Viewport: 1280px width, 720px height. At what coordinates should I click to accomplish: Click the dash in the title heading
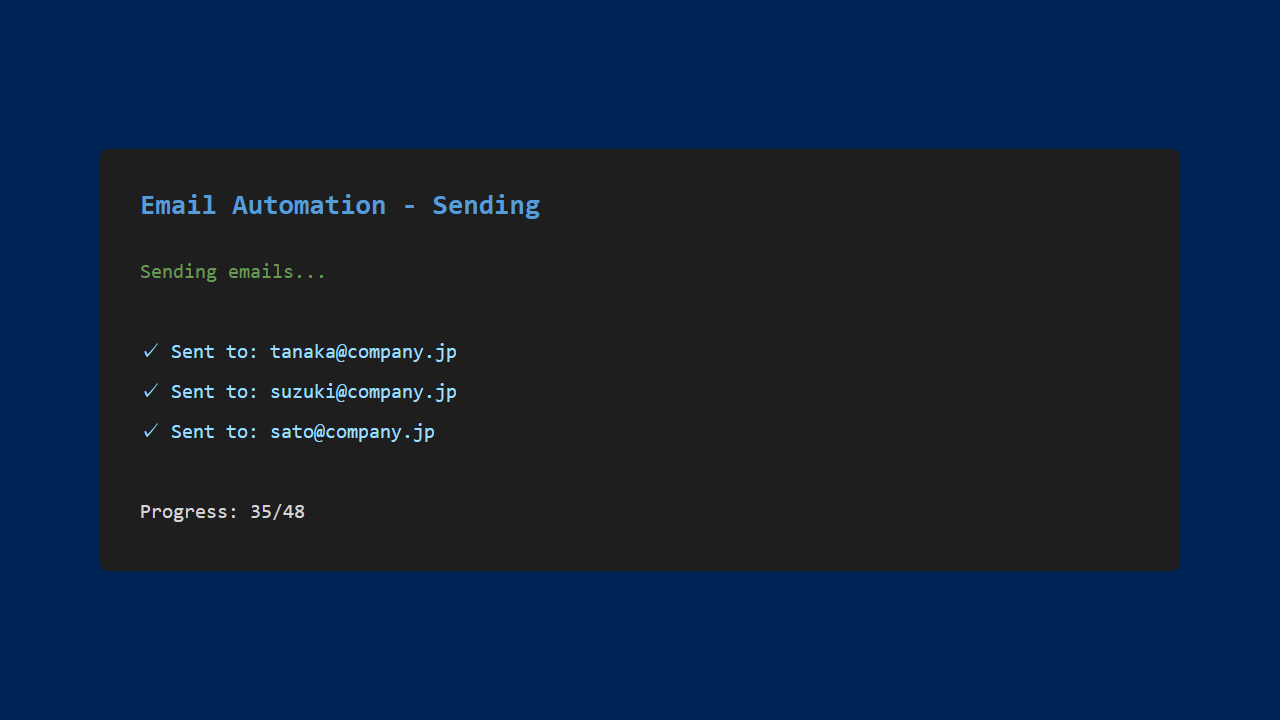click(x=409, y=206)
